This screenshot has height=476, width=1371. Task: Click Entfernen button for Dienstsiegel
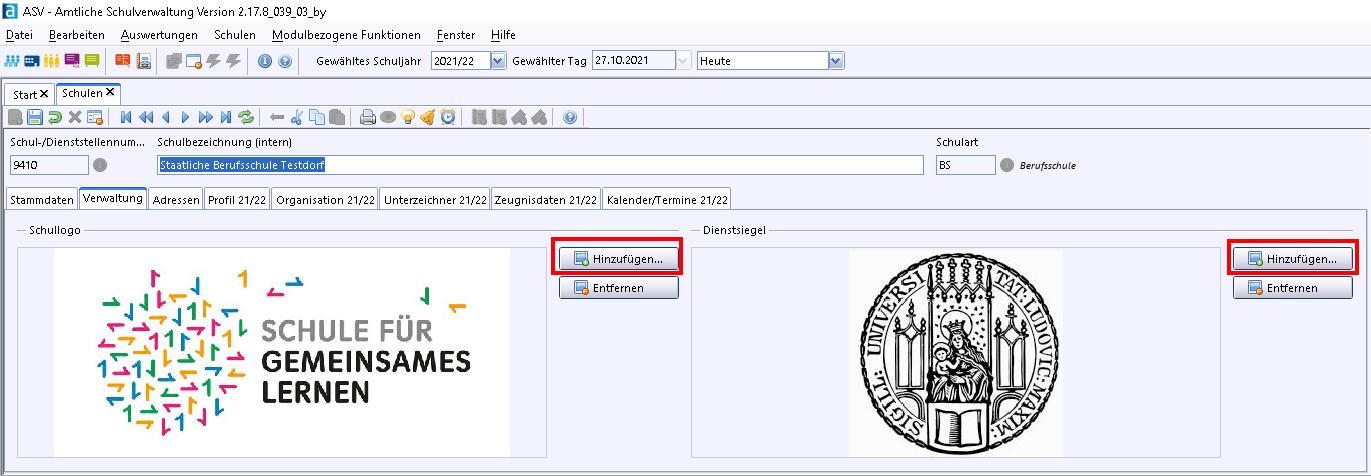pos(1293,288)
